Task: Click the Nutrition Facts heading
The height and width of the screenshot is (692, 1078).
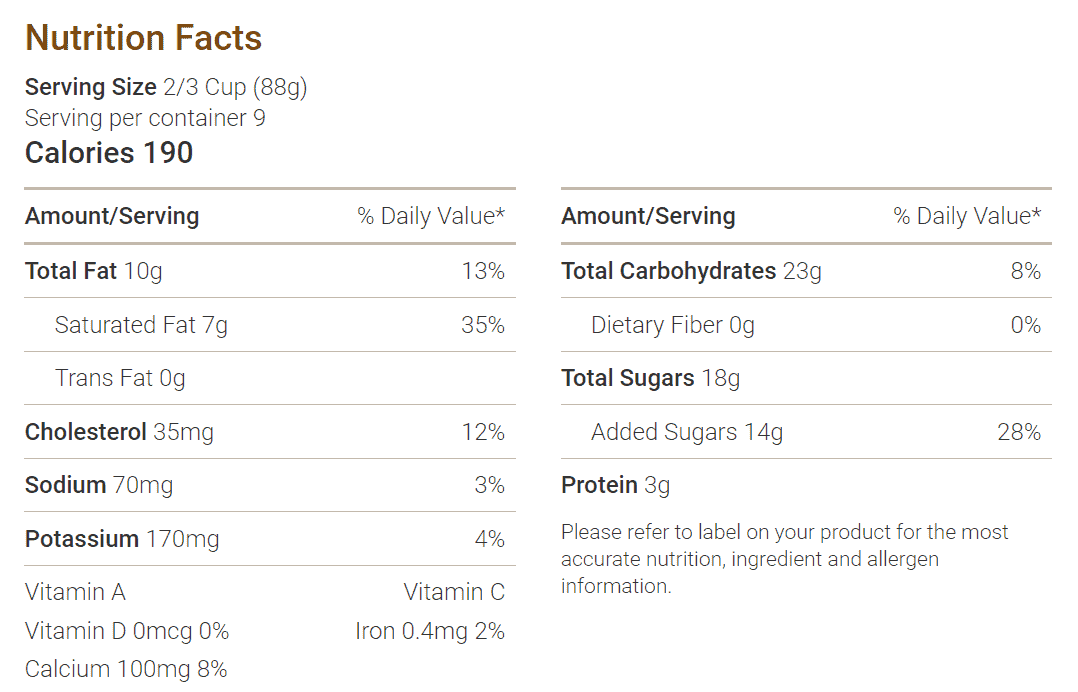Action: [x=143, y=38]
